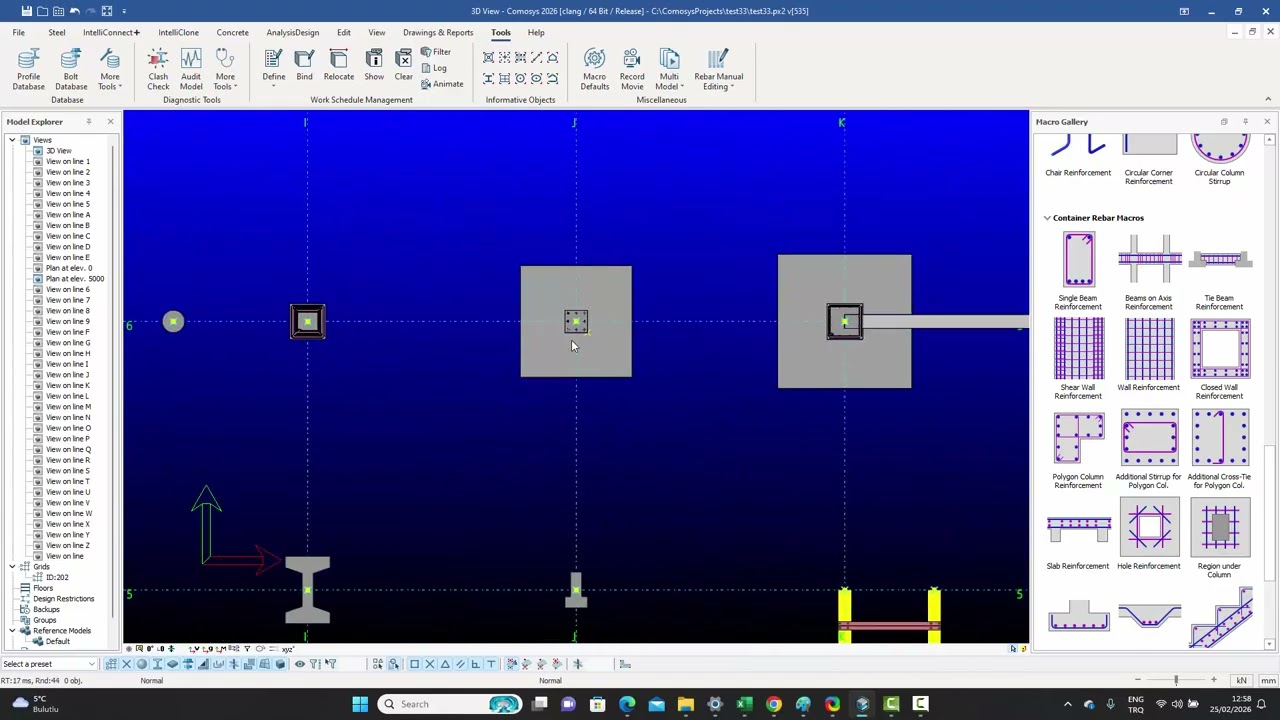Screen dimensions: 1280x720
Task: Toggle the I-beam profile button in bottom toolbar
Action: (x=157, y=664)
